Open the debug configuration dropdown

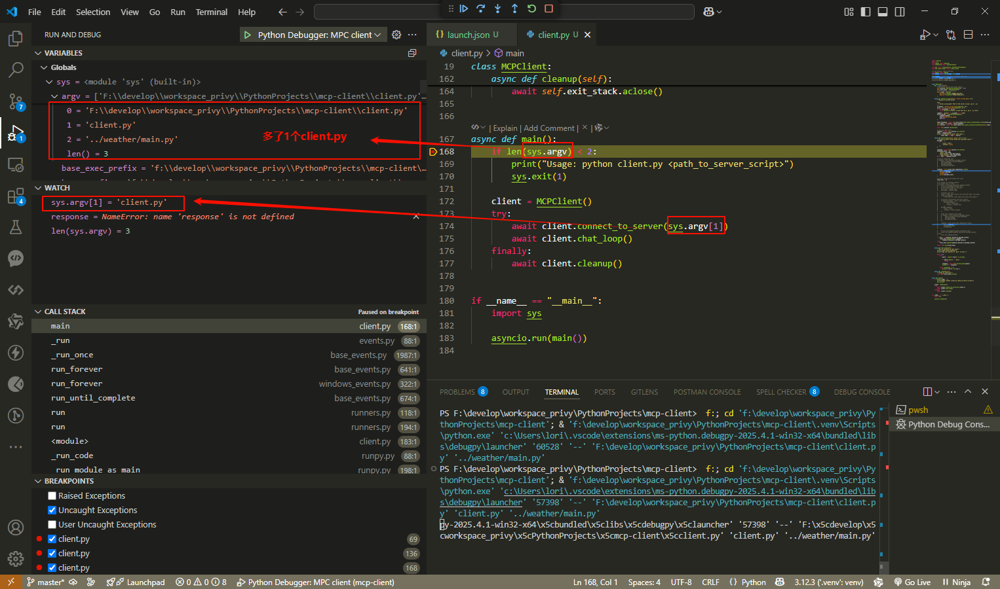(314, 35)
